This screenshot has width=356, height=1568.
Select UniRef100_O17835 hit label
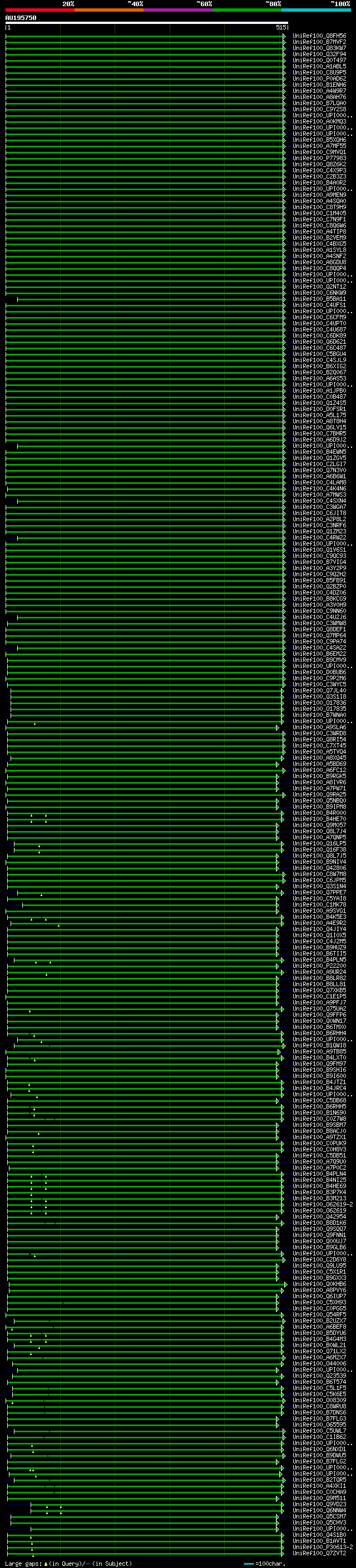click(319, 709)
